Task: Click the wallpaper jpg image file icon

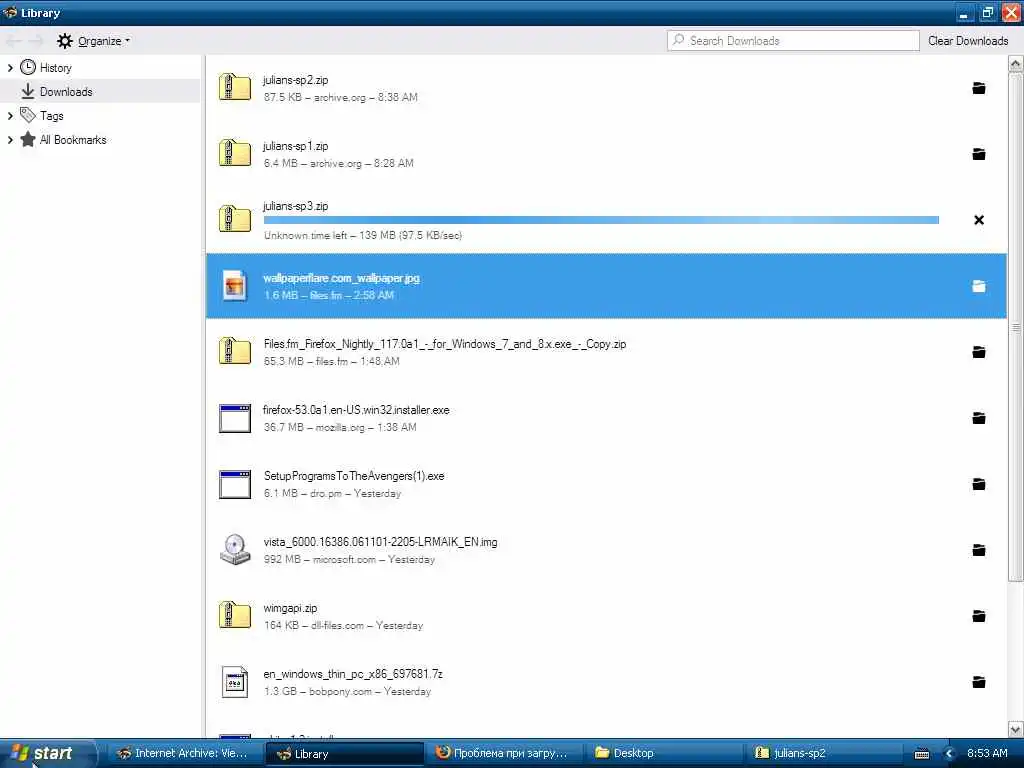Action: coord(234,285)
